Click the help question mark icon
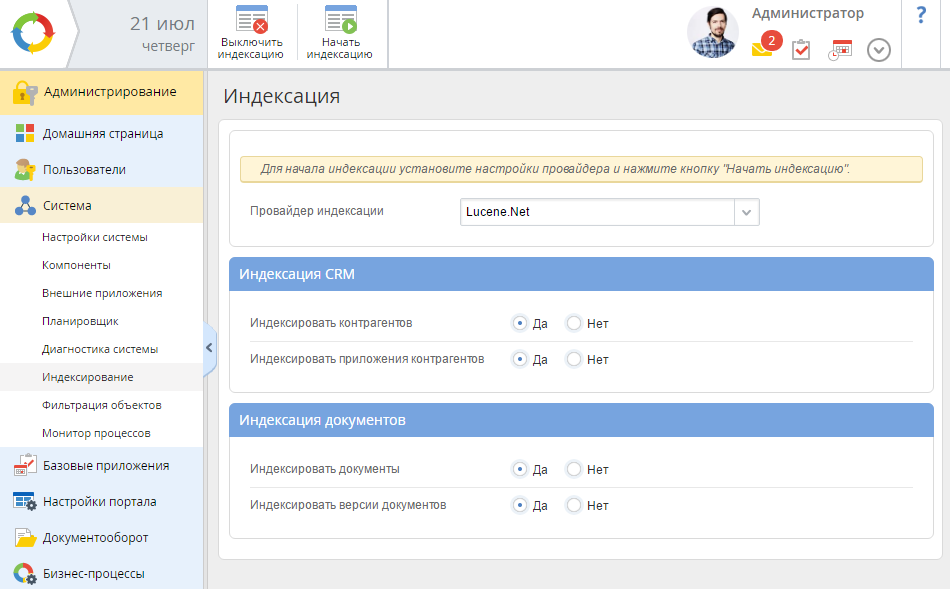The width and height of the screenshot is (950, 589). pyautogui.click(x=921, y=16)
